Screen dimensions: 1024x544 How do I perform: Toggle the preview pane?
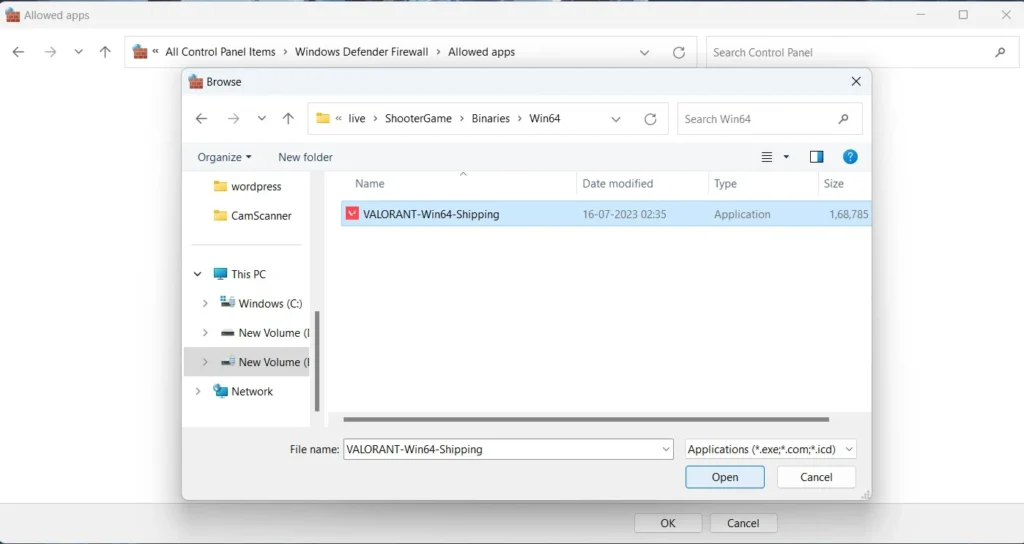tap(816, 157)
